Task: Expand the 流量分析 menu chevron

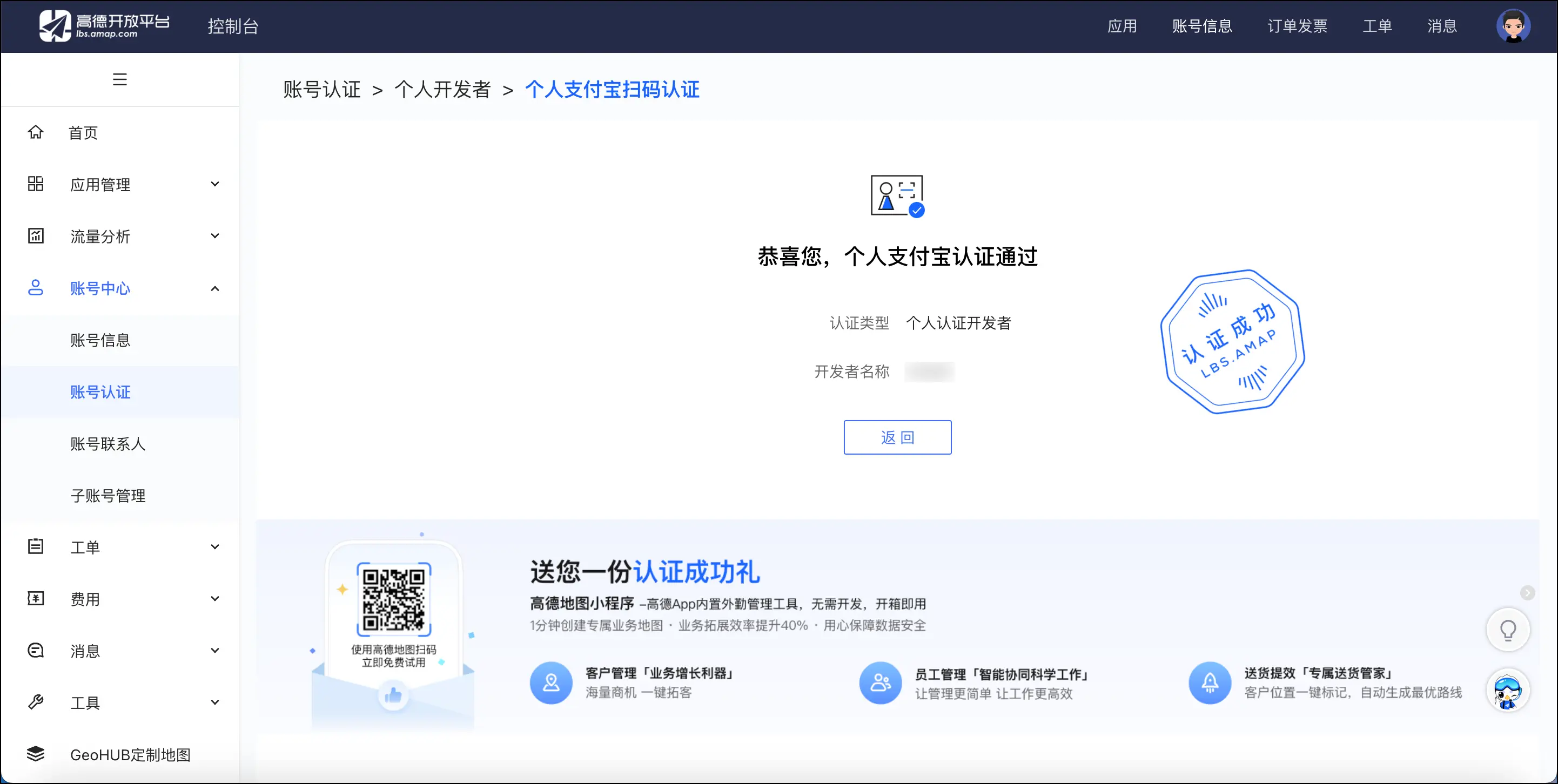Action: [x=214, y=236]
